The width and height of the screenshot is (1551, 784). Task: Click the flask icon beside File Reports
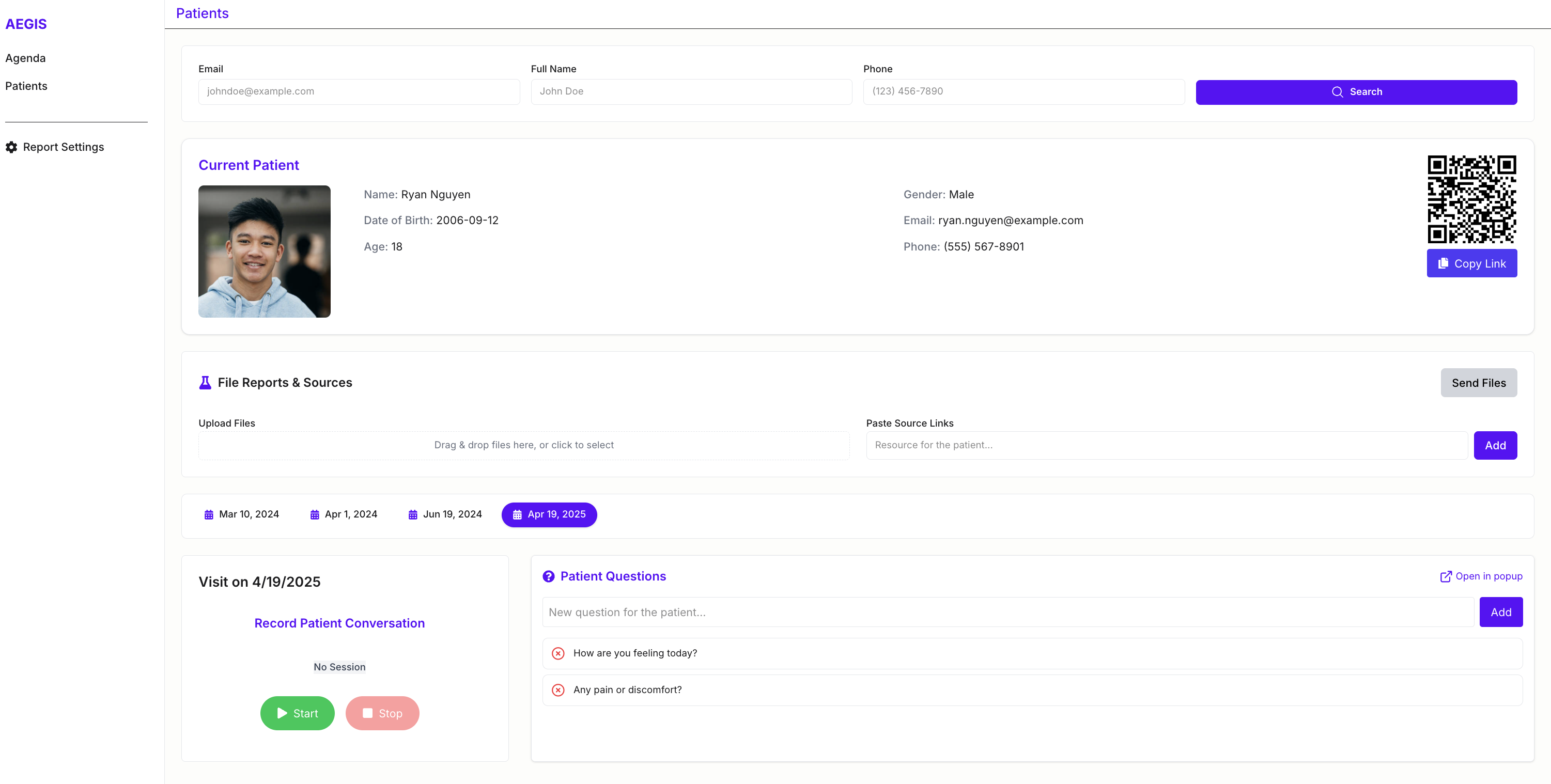205,383
